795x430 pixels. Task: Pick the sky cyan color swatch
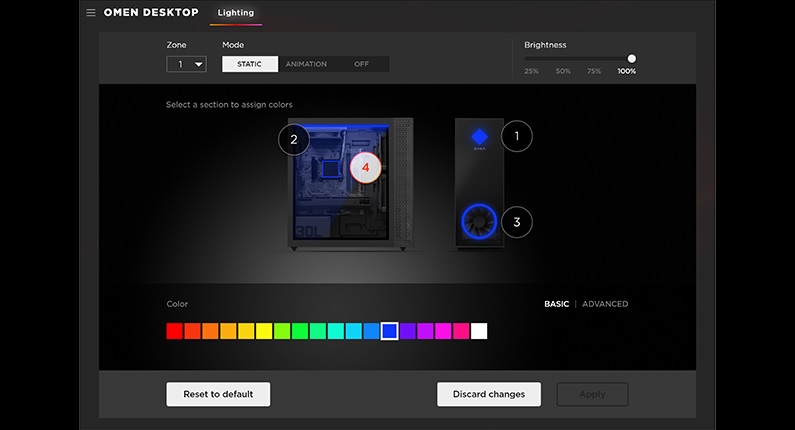(x=353, y=331)
